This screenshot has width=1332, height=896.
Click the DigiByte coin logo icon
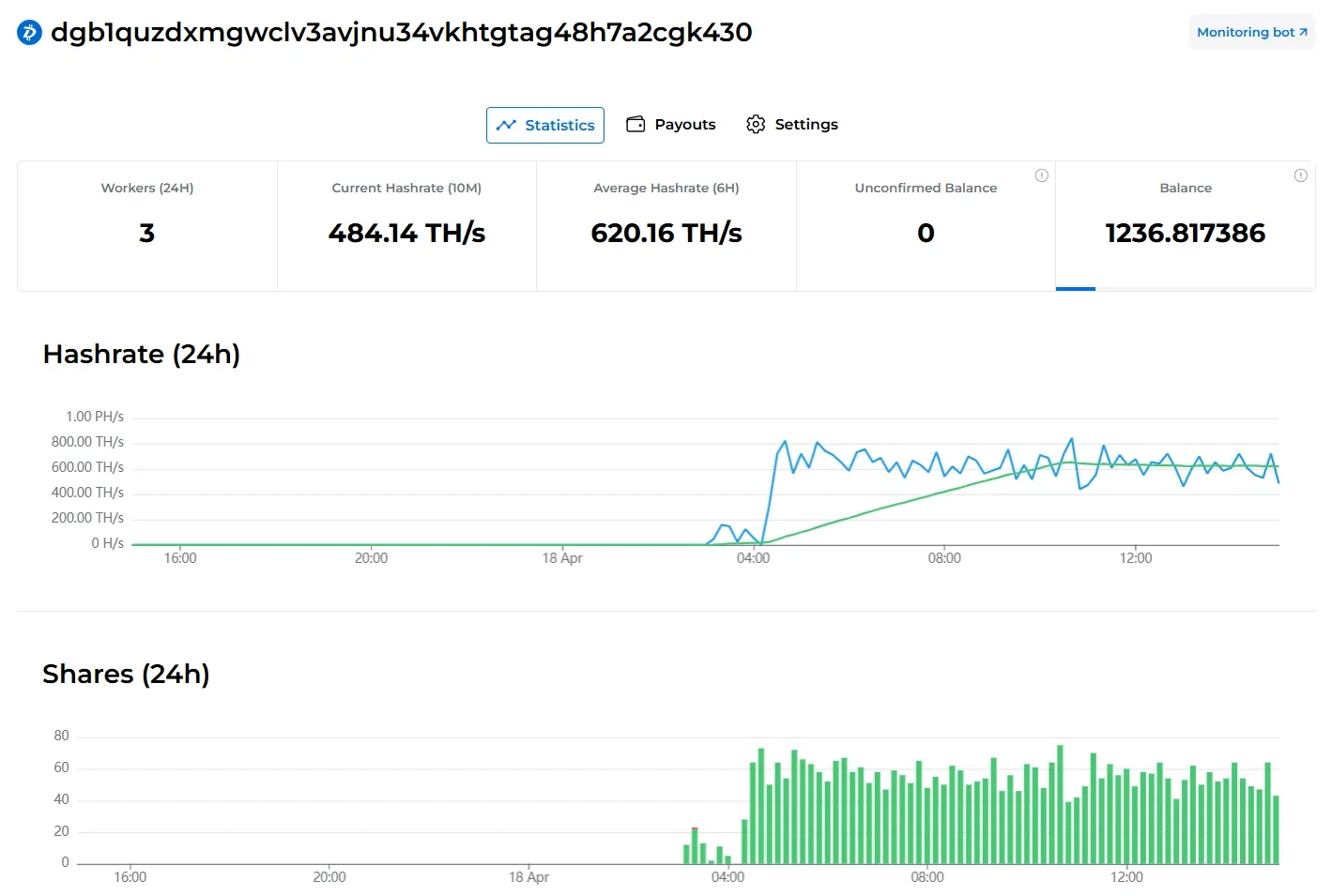pyautogui.click(x=29, y=33)
